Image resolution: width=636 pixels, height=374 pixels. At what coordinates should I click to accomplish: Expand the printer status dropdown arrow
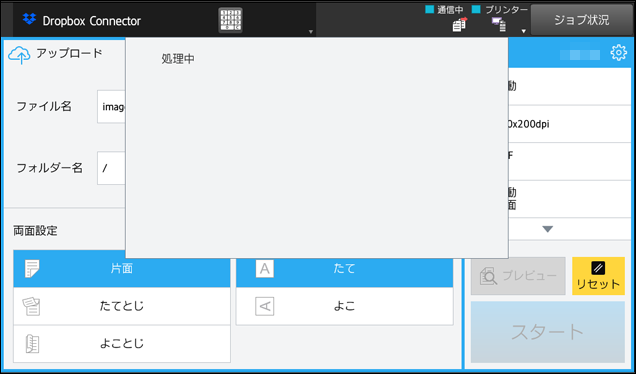pyautogui.click(x=523, y=31)
